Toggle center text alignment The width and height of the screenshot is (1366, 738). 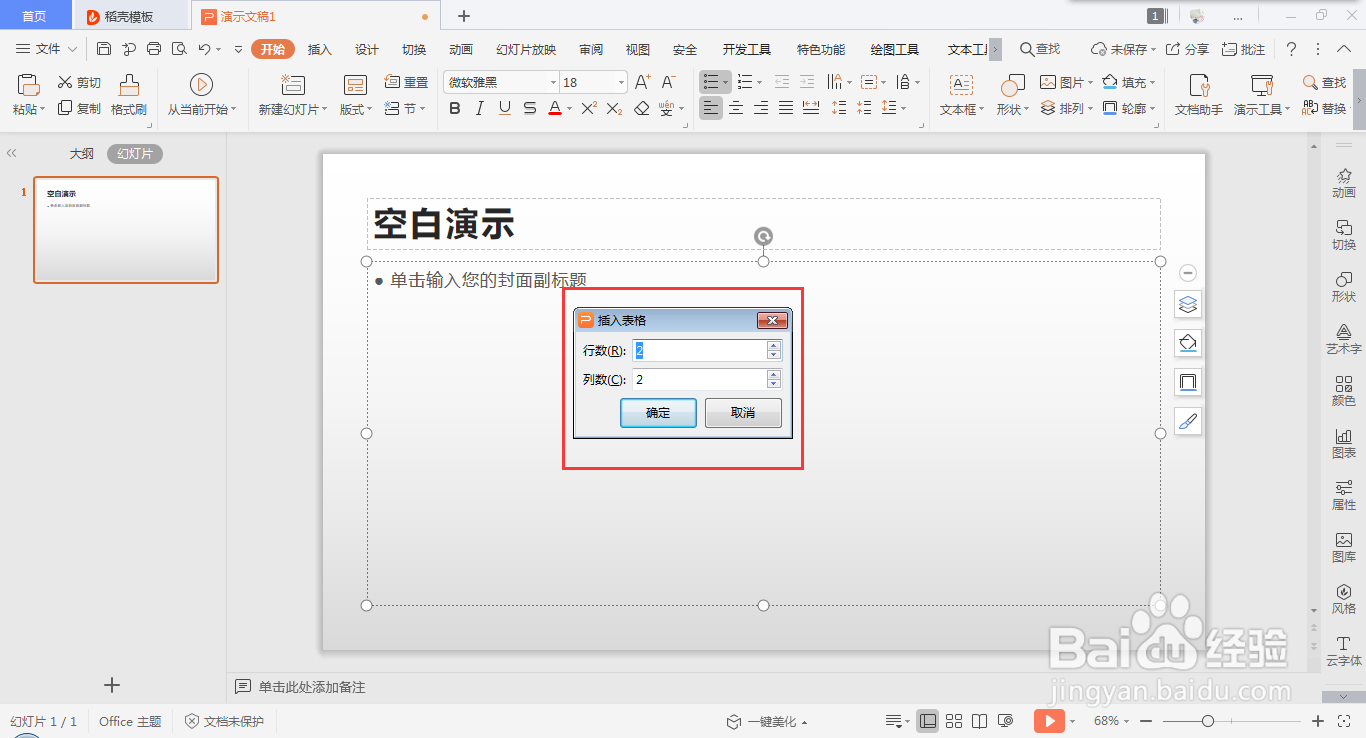pyautogui.click(x=736, y=107)
